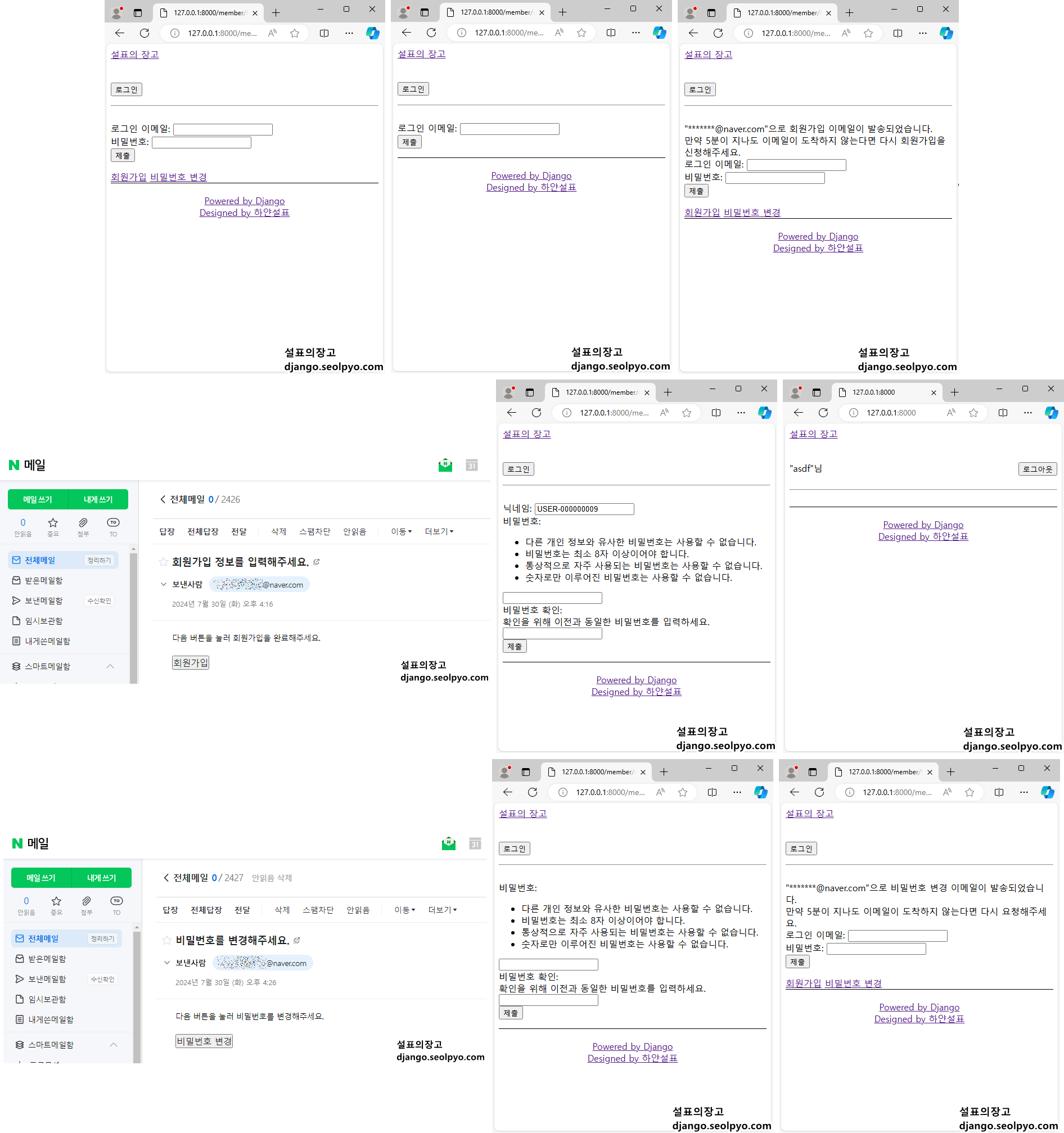Viewport: 1064px width, 1133px height.
Task: Click 스팸차단 in the signup mail toolbar
Action: tap(314, 531)
